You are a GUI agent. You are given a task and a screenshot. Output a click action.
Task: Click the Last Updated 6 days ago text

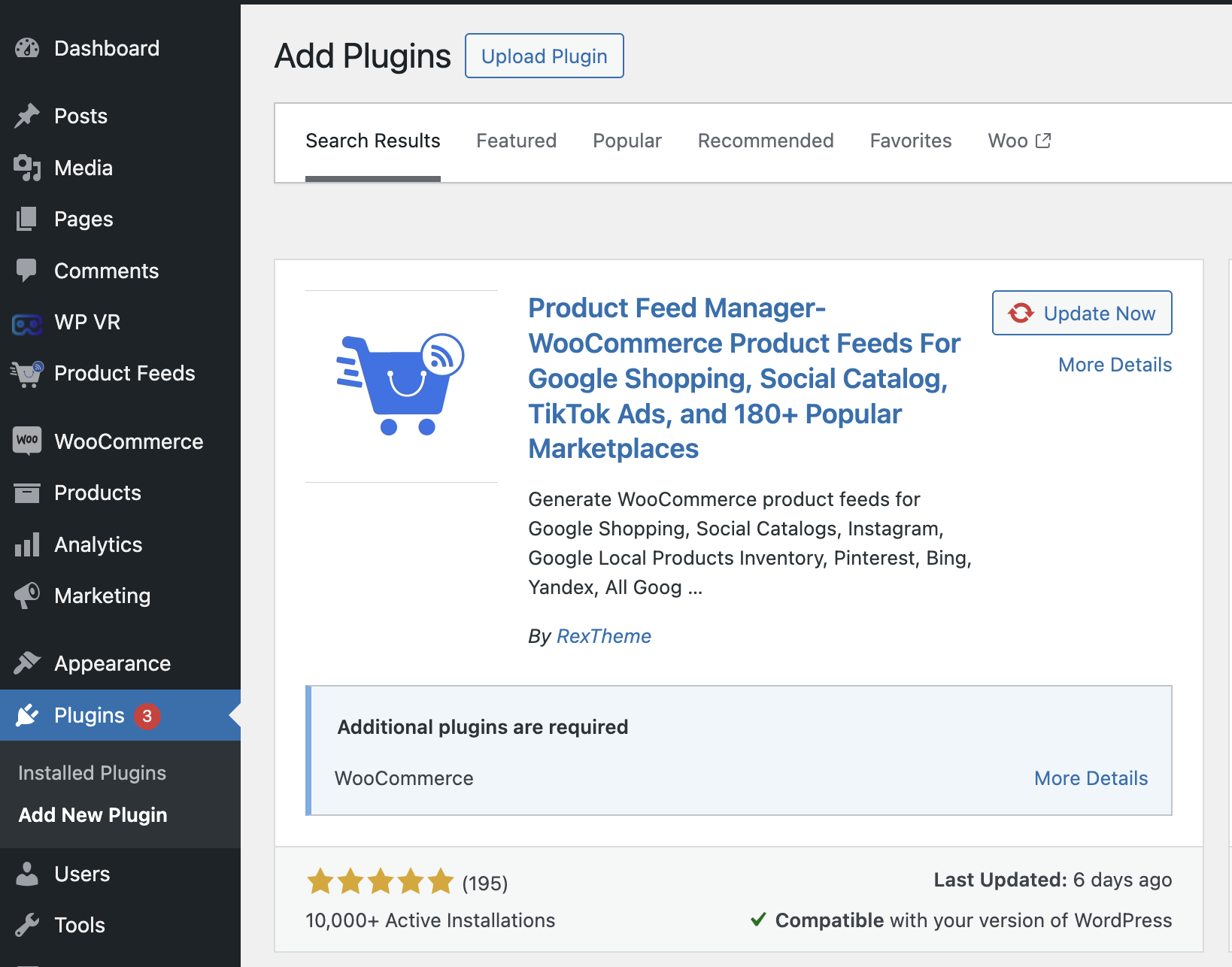1053,880
